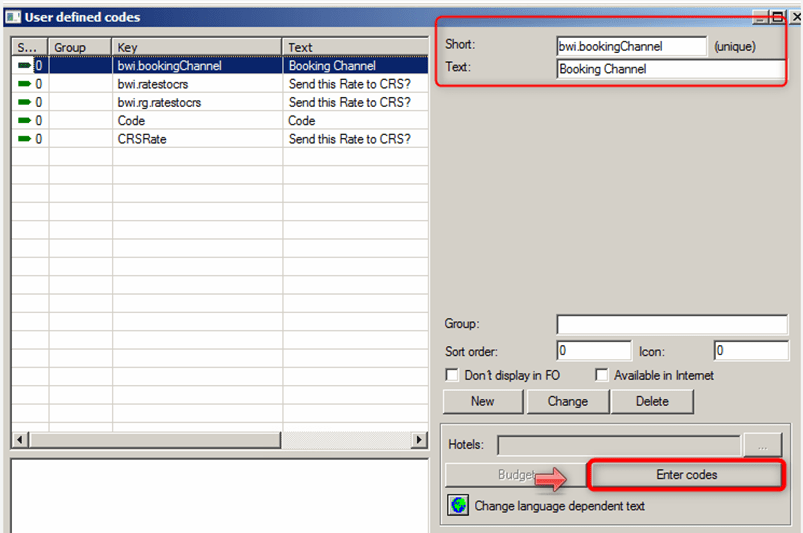Close the User defined codes window
The height and width of the screenshot is (533, 803).
click(796, 17)
